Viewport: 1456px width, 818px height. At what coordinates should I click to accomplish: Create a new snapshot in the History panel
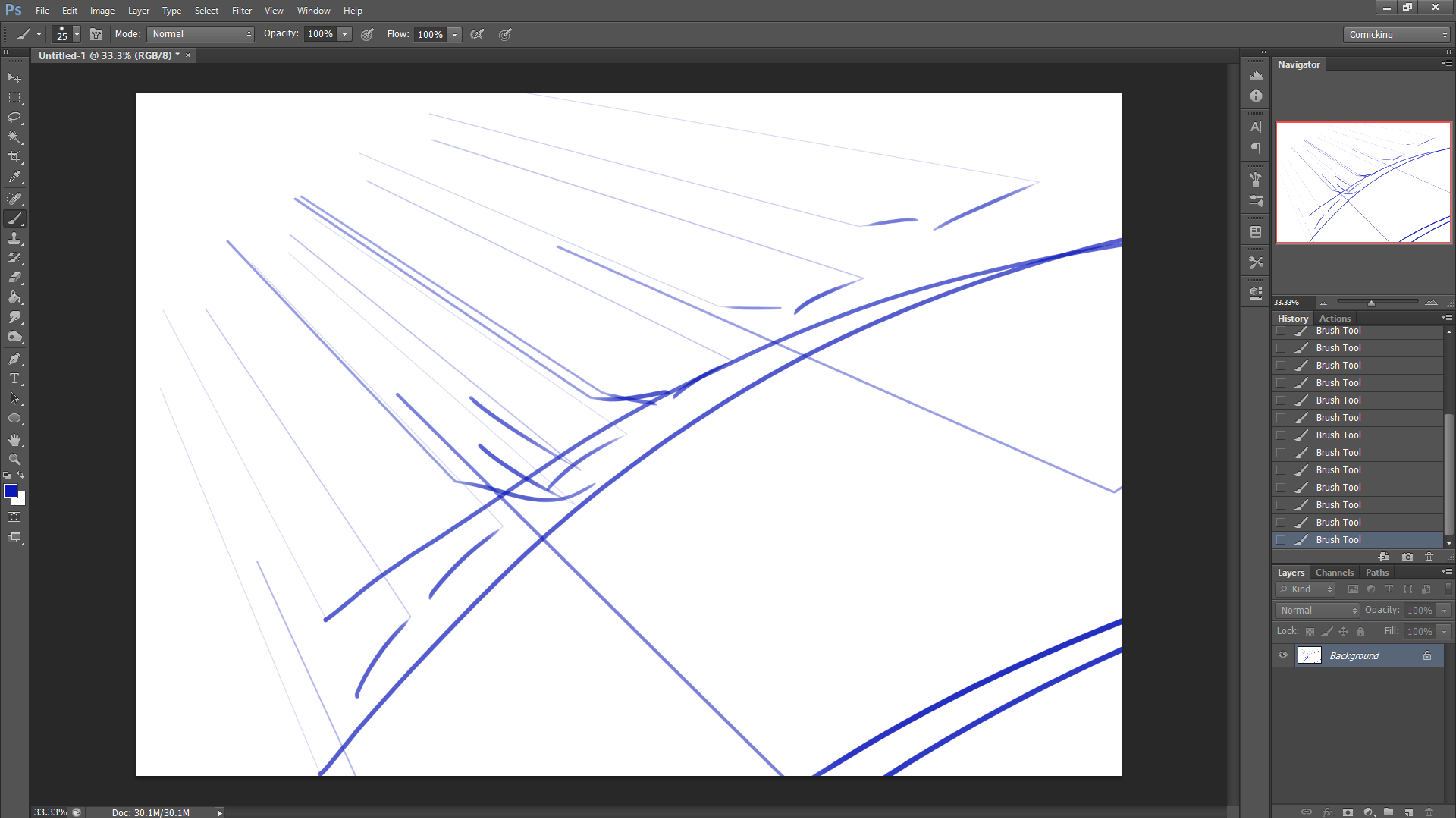pyautogui.click(x=1407, y=557)
